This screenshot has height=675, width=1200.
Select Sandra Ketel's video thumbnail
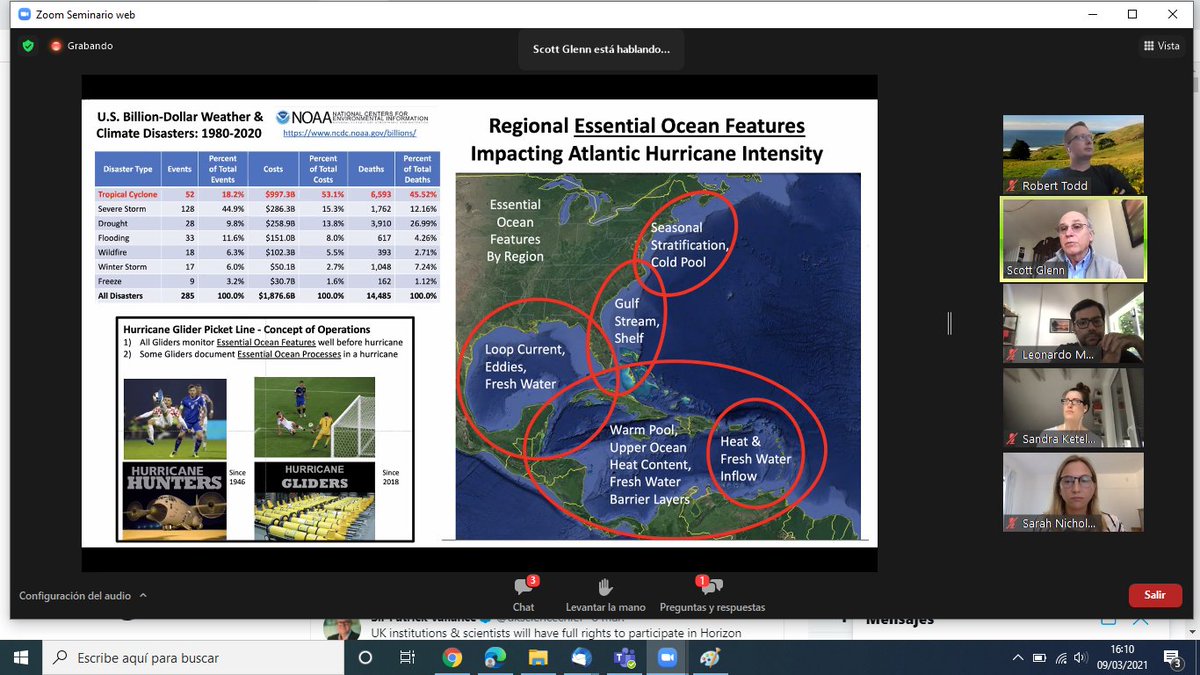[1073, 407]
